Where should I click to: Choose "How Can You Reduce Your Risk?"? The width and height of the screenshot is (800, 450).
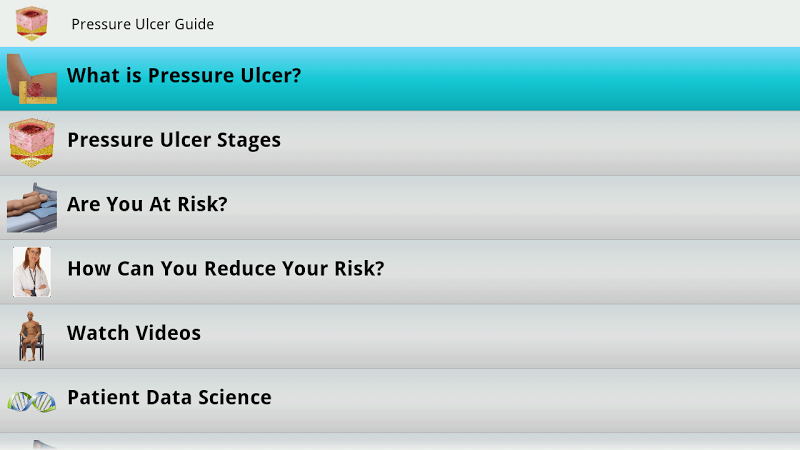[226, 269]
